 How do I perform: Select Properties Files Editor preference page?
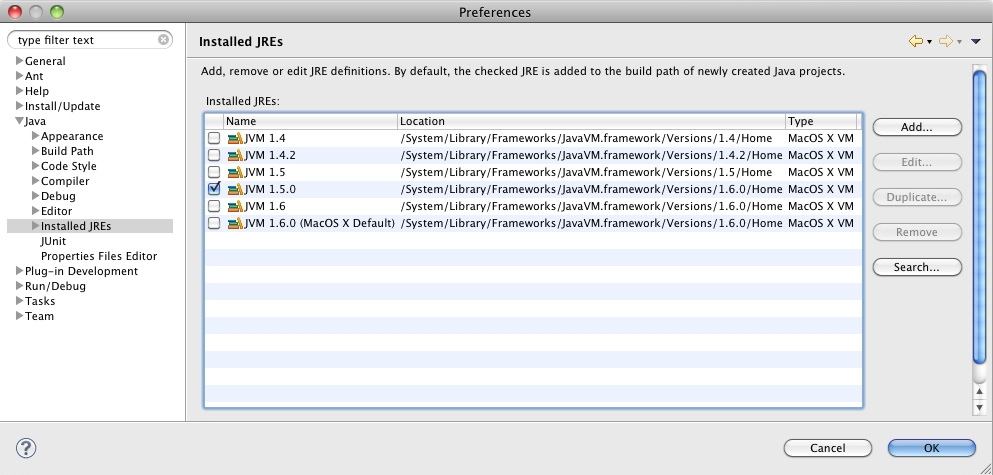98,256
